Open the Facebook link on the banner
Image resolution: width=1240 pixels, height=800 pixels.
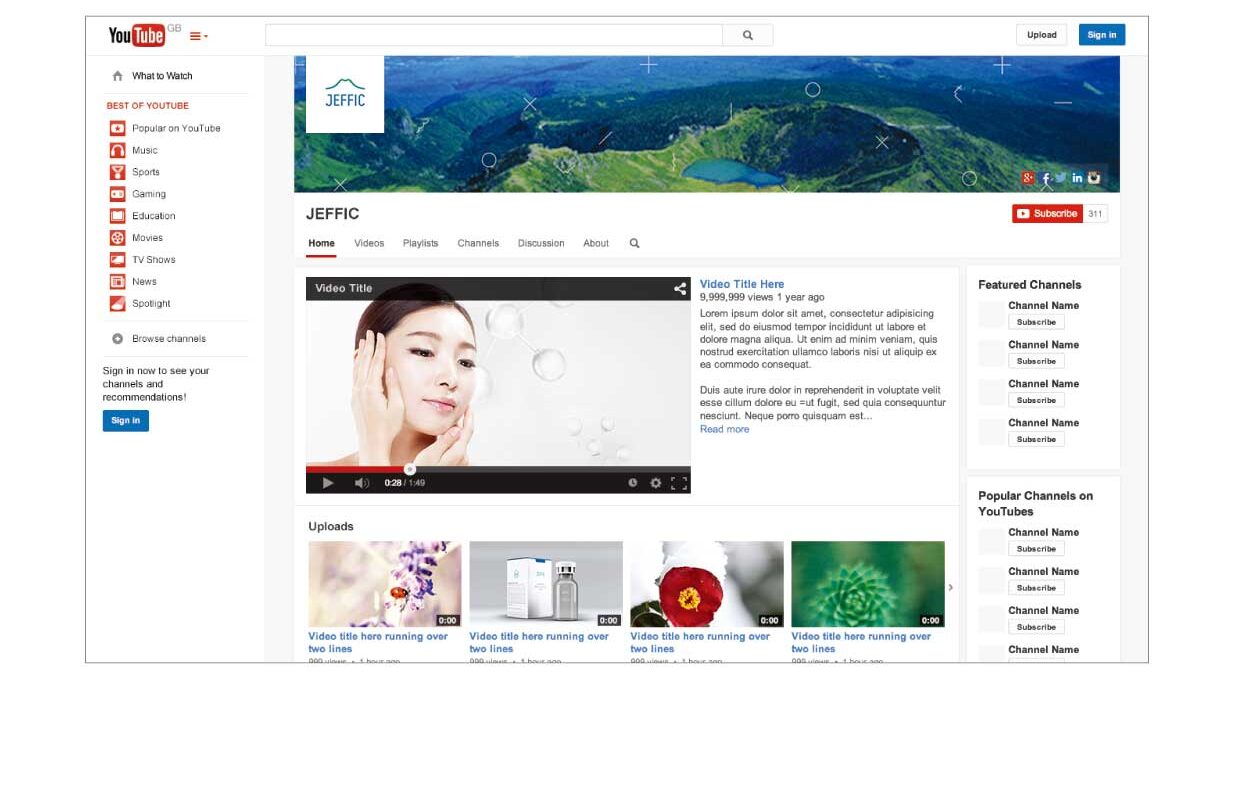pyautogui.click(x=1046, y=178)
